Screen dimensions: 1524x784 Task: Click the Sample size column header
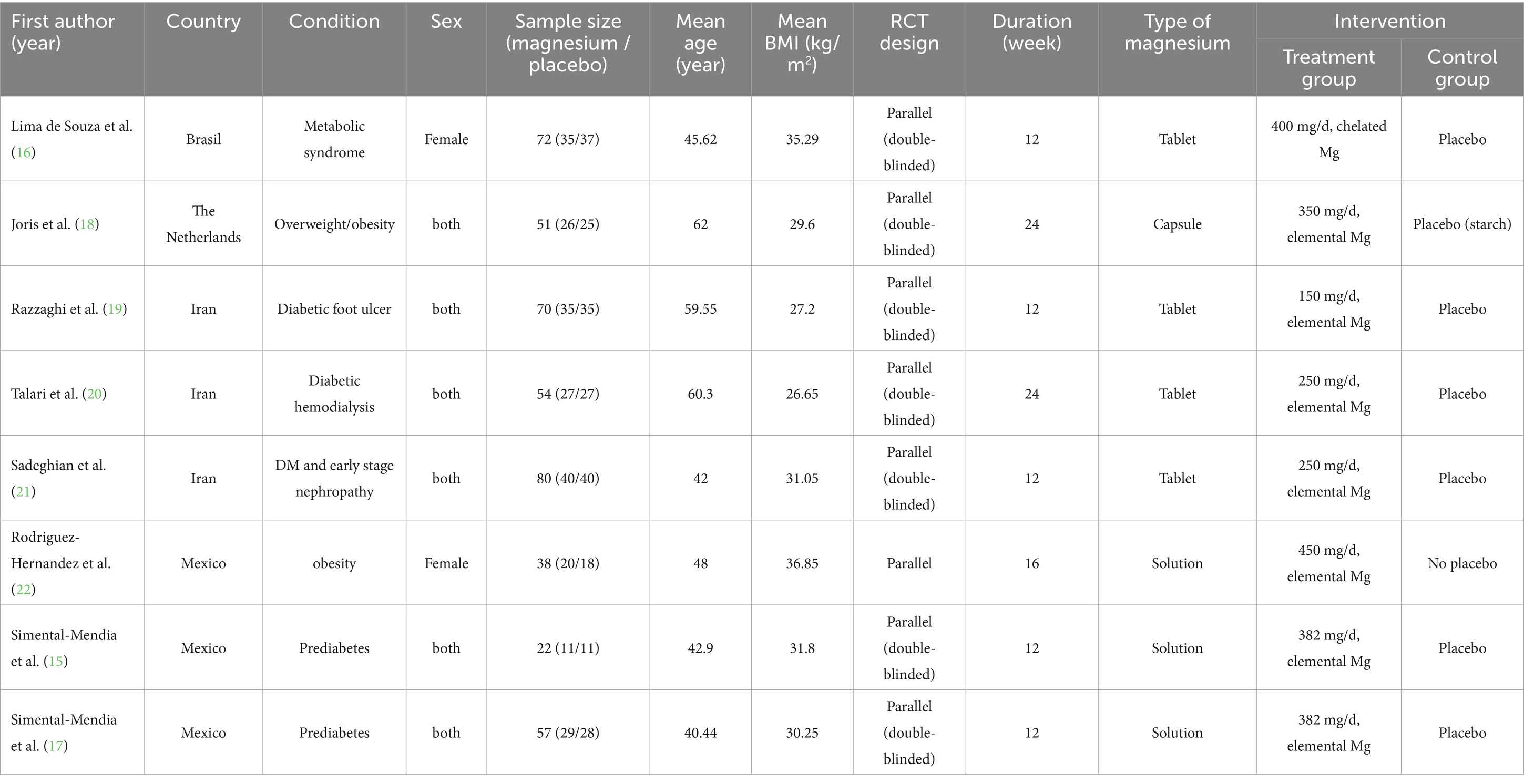[568, 43]
